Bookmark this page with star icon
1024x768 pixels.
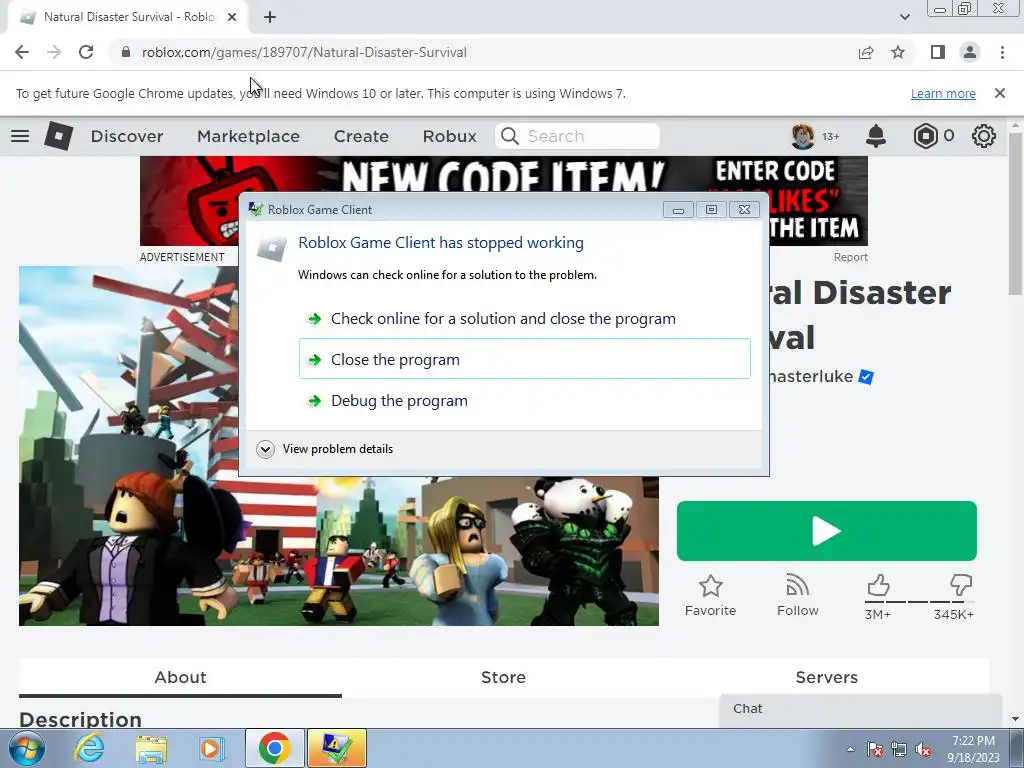click(898, 52)
